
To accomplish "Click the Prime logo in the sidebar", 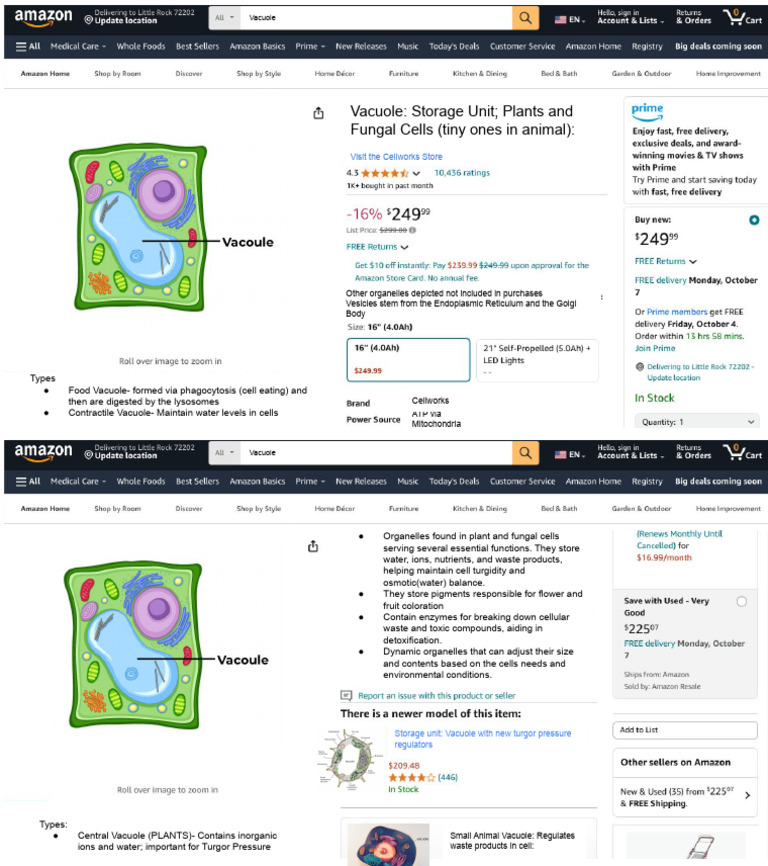I will (x=648, y=112).
